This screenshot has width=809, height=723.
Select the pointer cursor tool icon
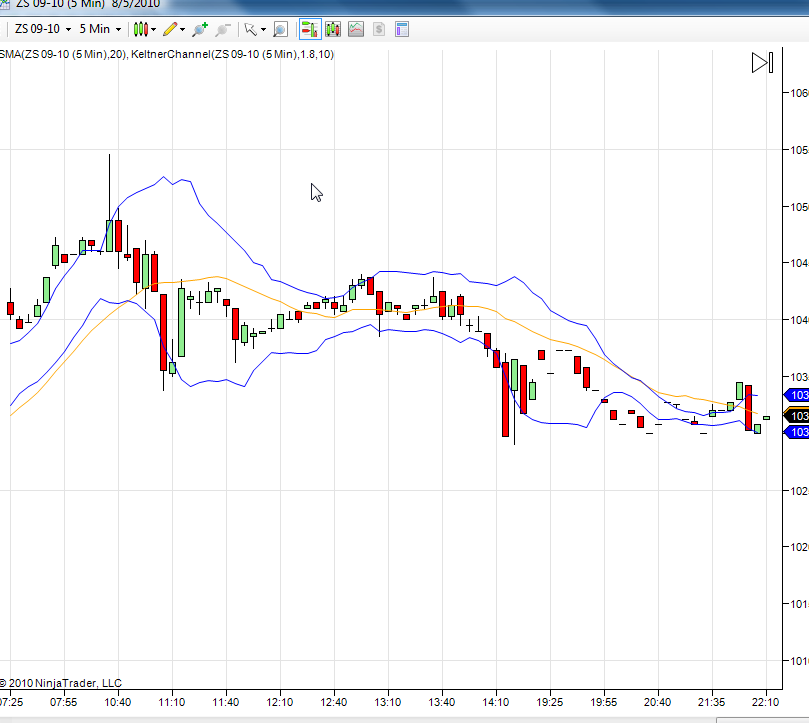tap(250, 29)
